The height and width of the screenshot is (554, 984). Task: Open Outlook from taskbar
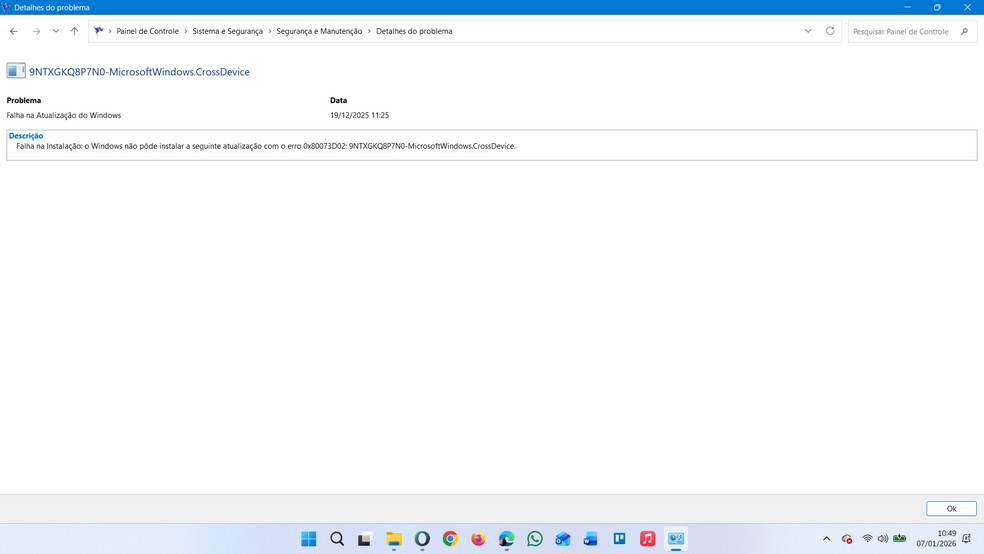pyautogui.click(x=563, y=539)
